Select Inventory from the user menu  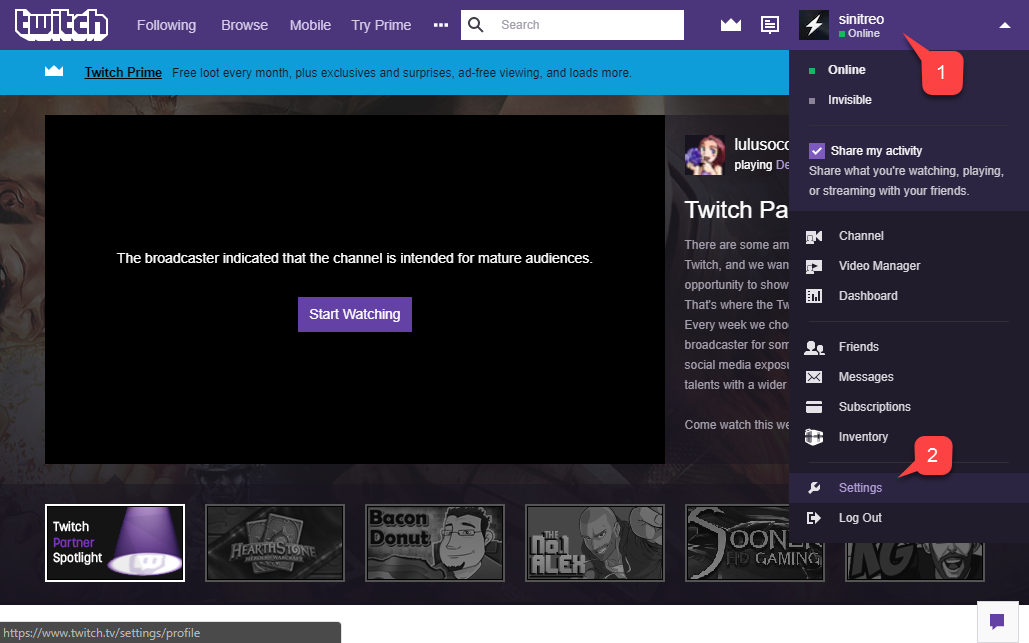[x=863, y=437]
